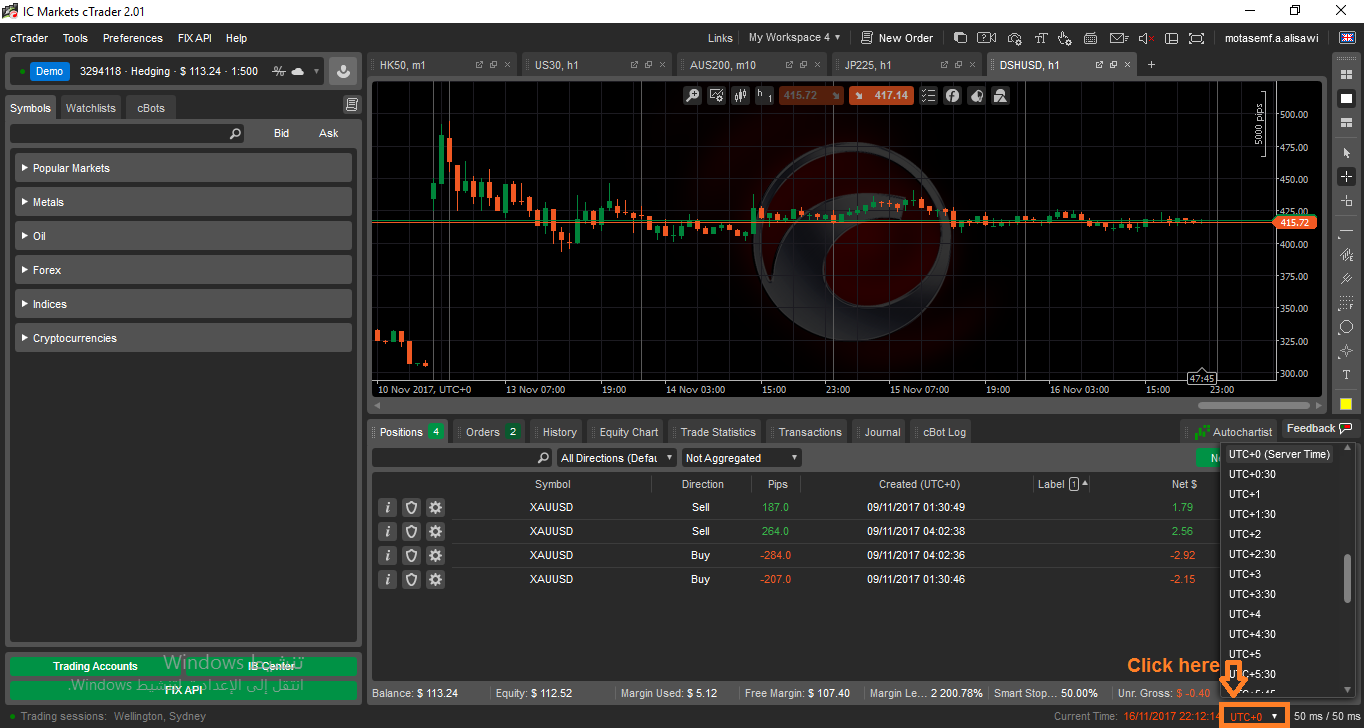1364x728 pixels.
Task: Expand the Metals group
Action: click(184, 202)
